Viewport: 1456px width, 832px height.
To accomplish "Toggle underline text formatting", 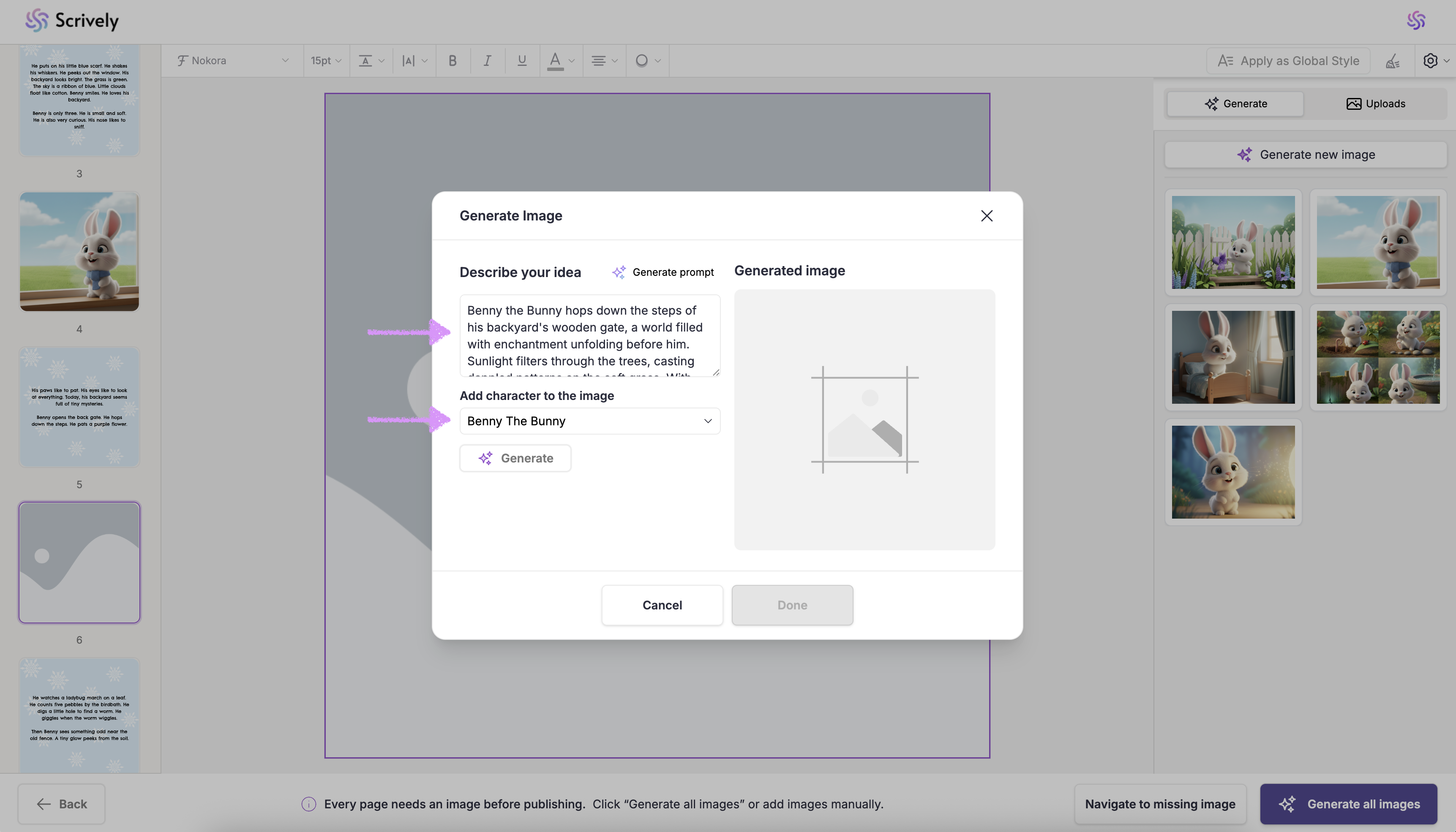I will [521, 60].
